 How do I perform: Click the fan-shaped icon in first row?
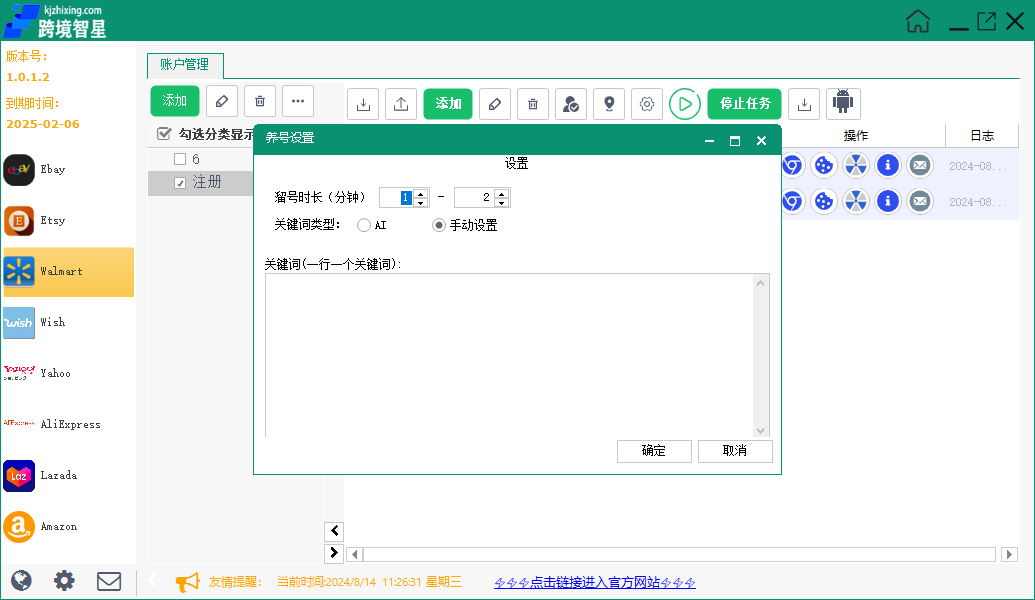pos(856,165)
